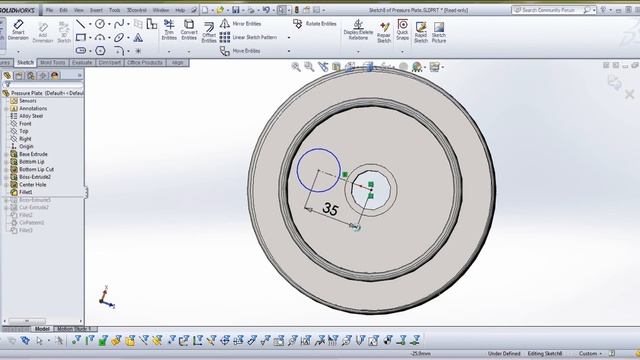Open the DisplayManager tab icon

point(55,76)
